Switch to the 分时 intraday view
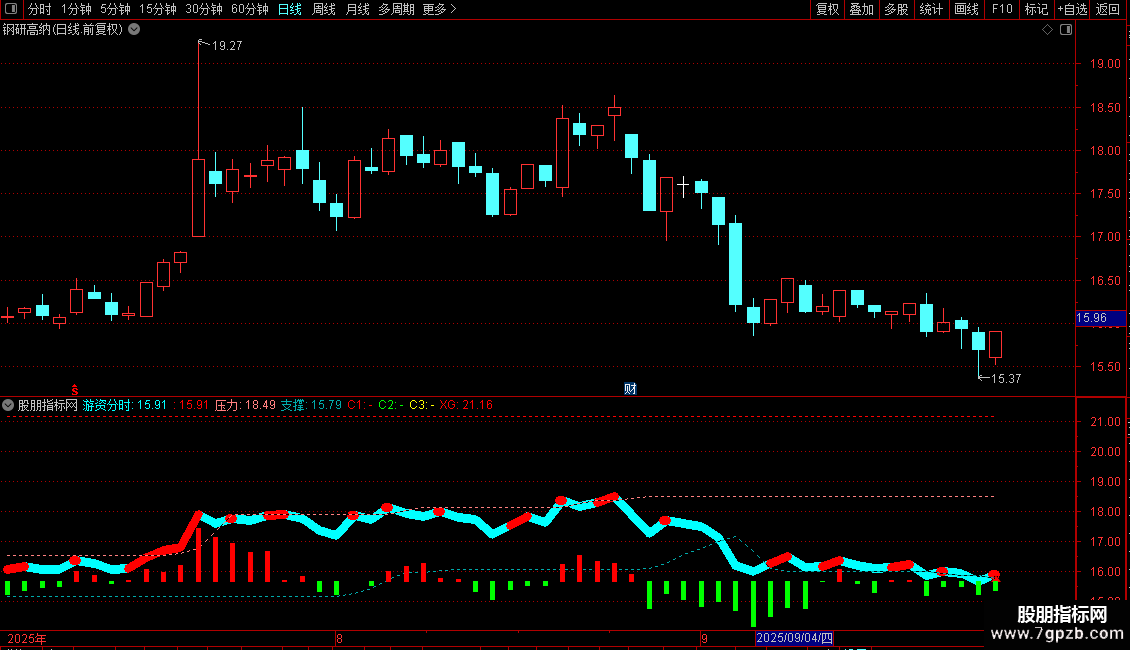The height and width of the screenshot is (650, 1130). click(40, 9)
